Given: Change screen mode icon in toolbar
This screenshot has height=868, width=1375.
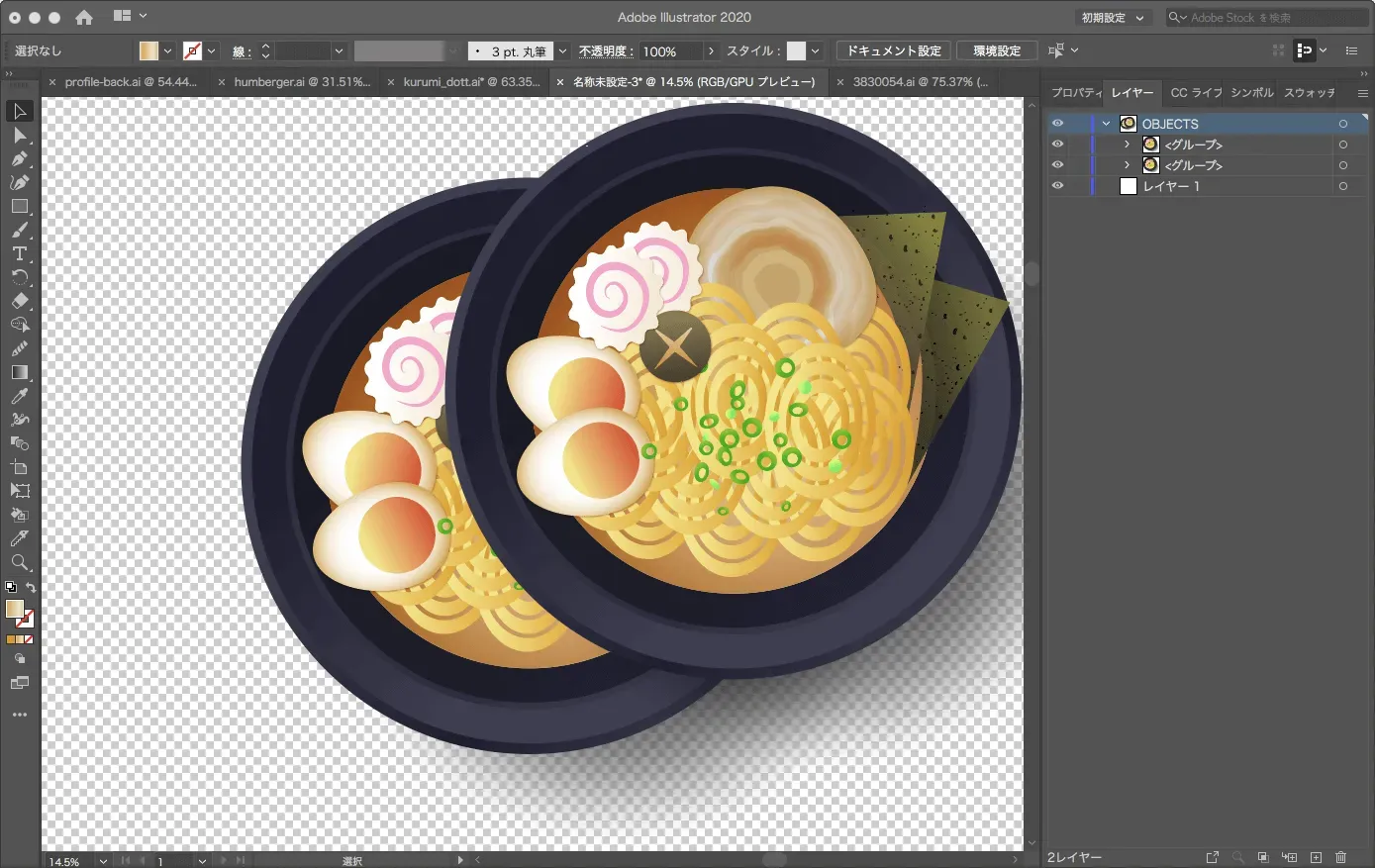Looking at the screenshot, I should pyautogui.click(x=20, y=683).
